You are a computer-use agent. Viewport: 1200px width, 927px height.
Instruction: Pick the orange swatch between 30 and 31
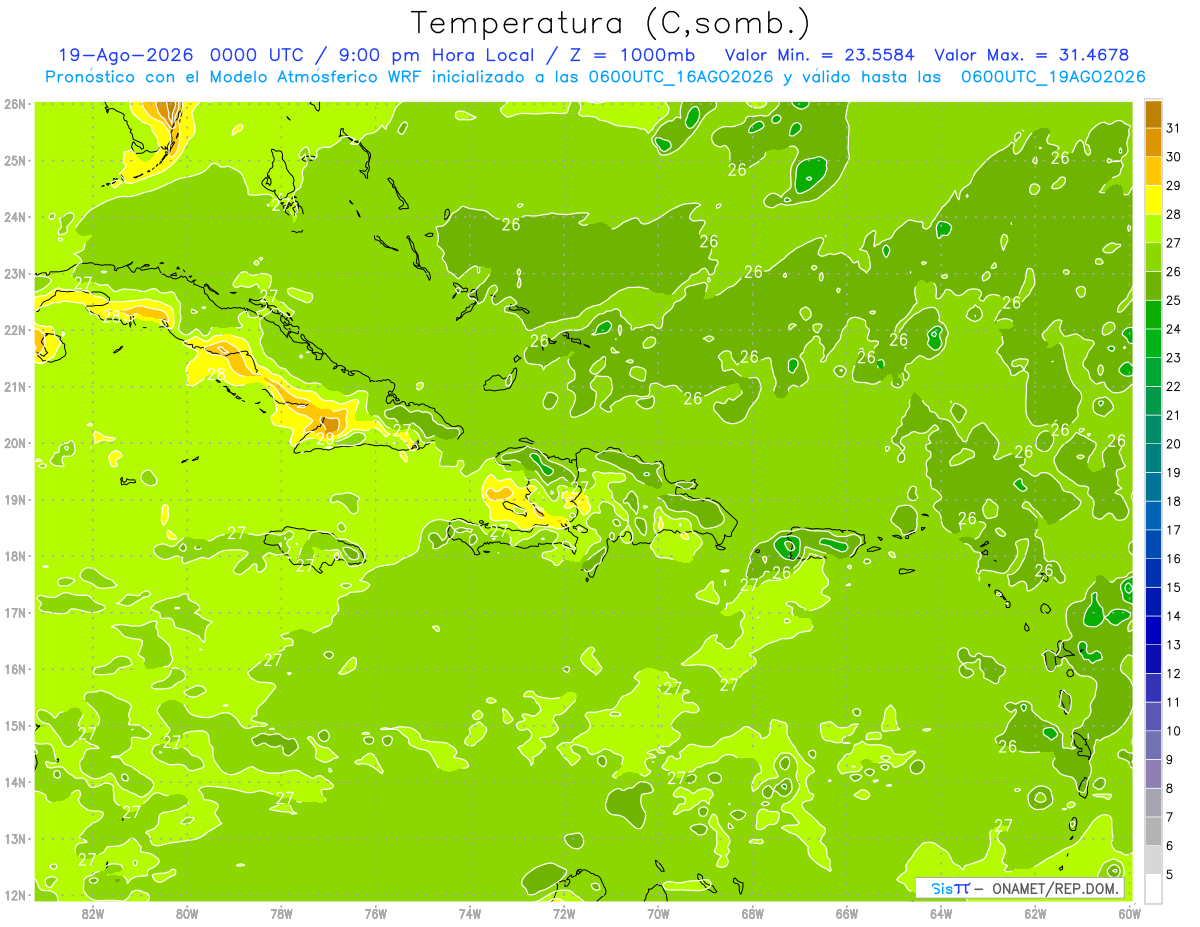(1153, 143)
